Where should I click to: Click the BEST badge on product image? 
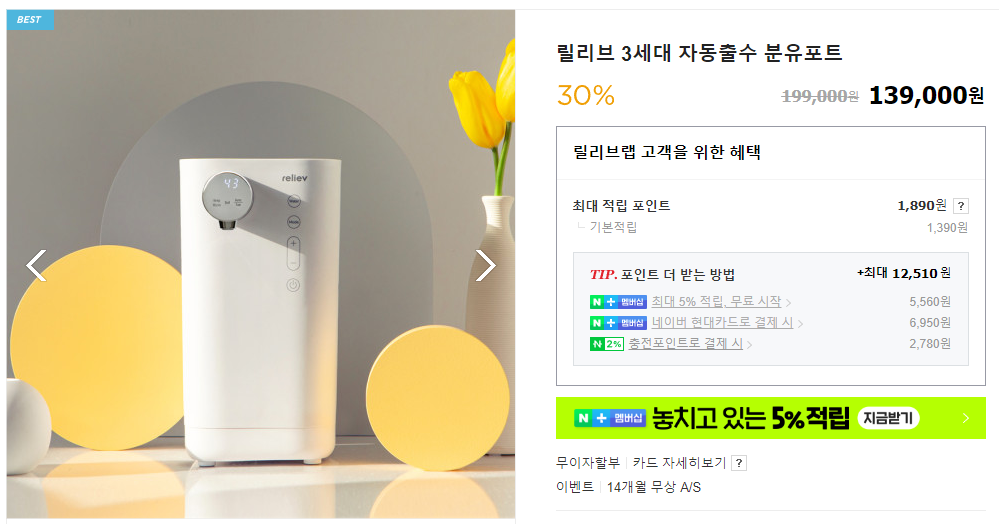click(x=29, y=20)
